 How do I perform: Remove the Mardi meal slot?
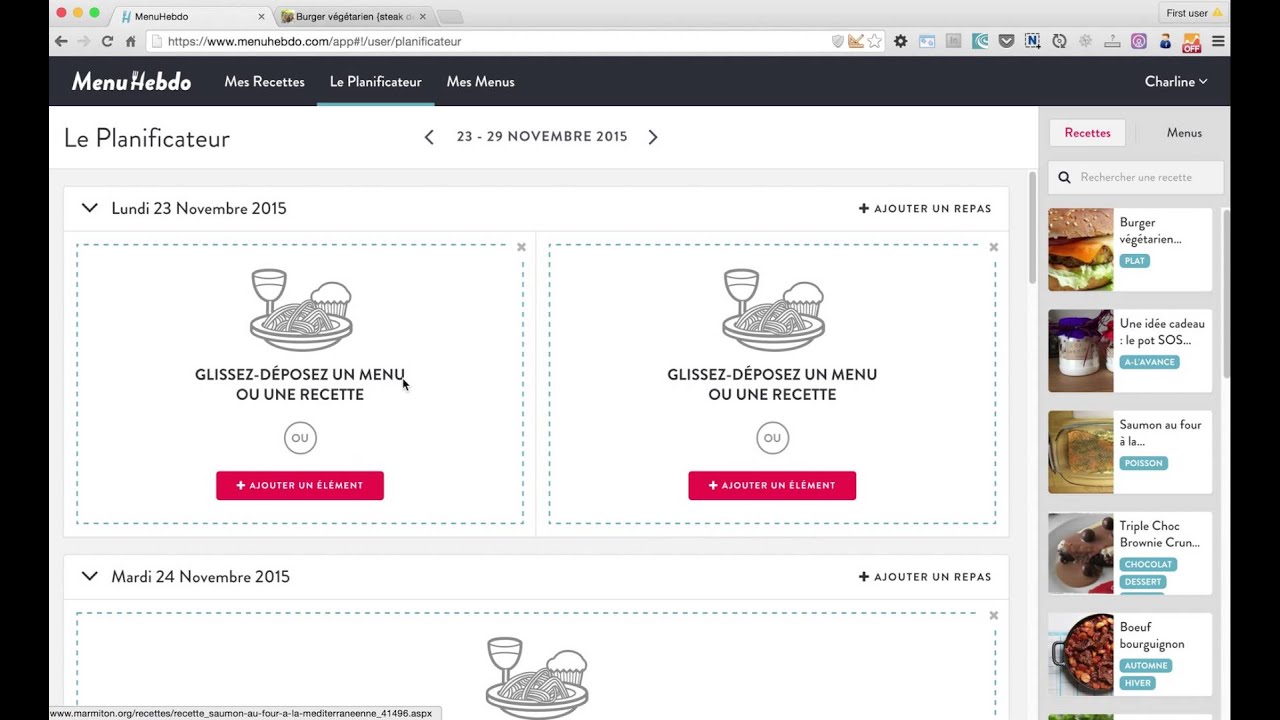point(993,615)
